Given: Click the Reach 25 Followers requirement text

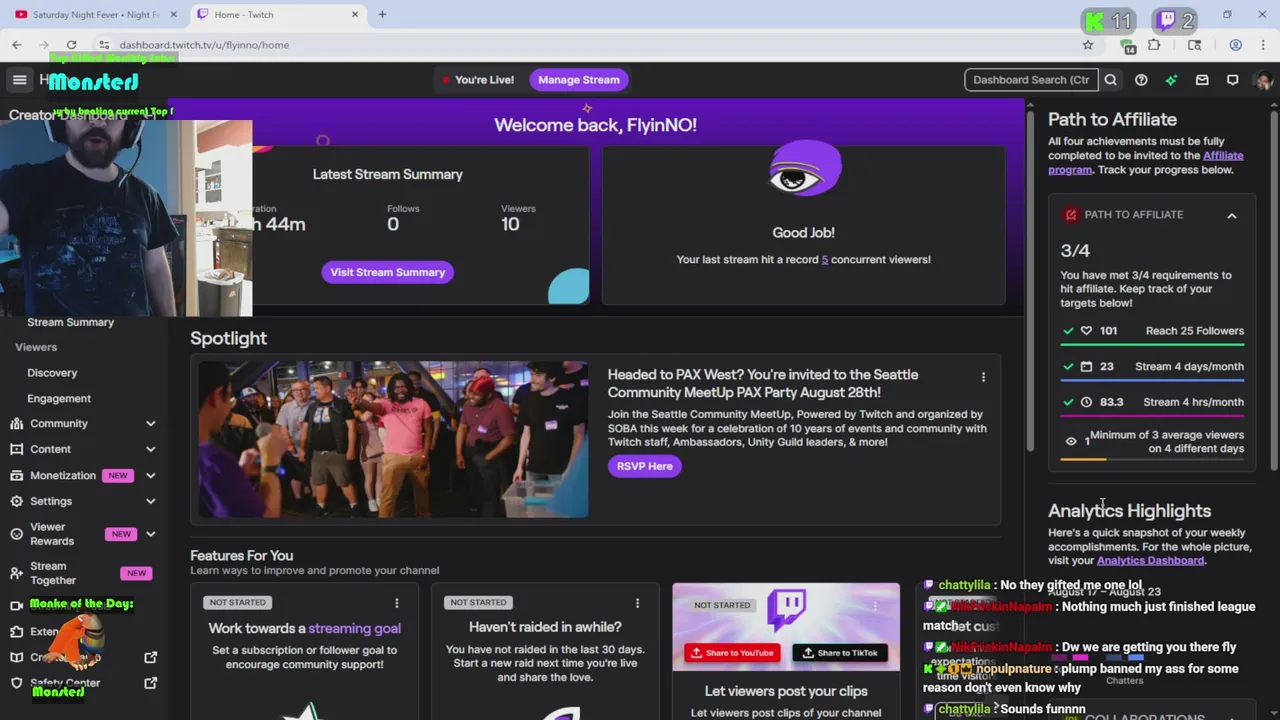Looking at the screenshot, I should pyautogui.click(x=1195, y=331).
